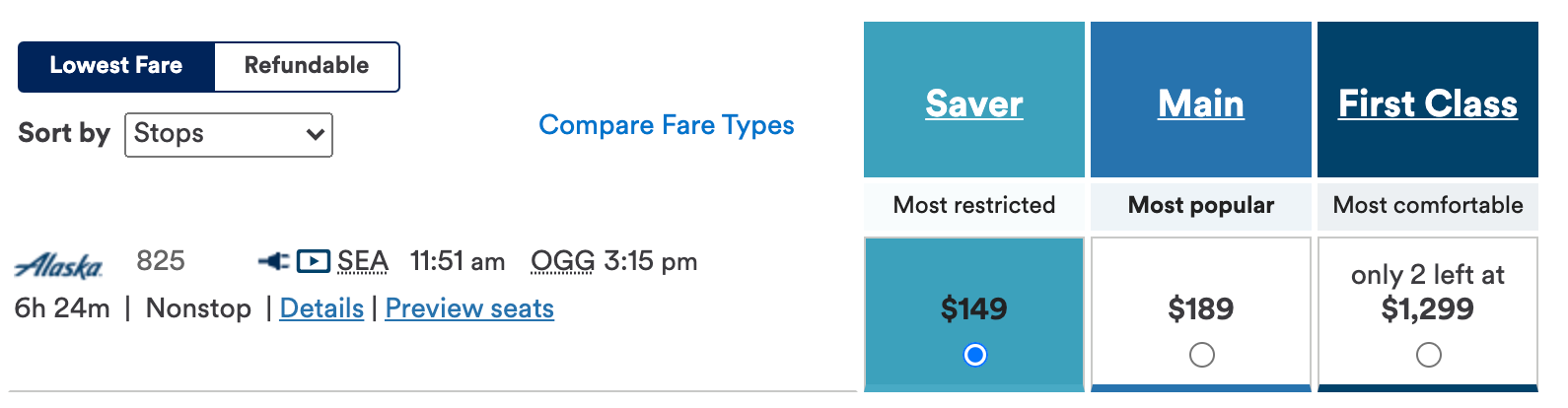Click flight number 825
This screenshot has height=408, width=1568.
tap(161, 261)
